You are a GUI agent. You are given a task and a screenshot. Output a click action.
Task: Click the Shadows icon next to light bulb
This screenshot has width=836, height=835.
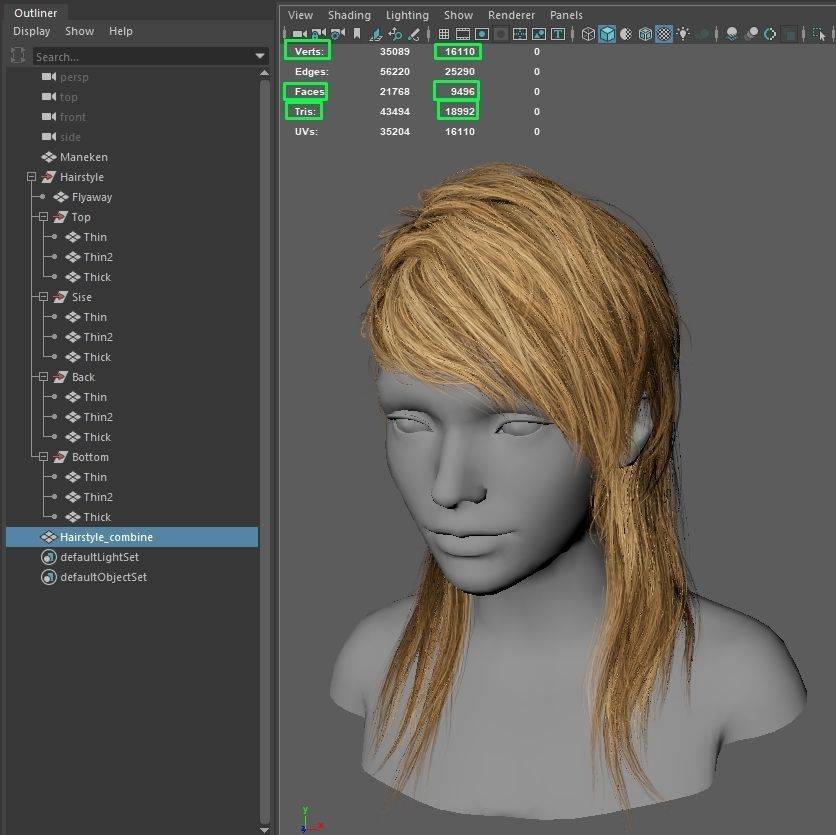tap(703, 34)
